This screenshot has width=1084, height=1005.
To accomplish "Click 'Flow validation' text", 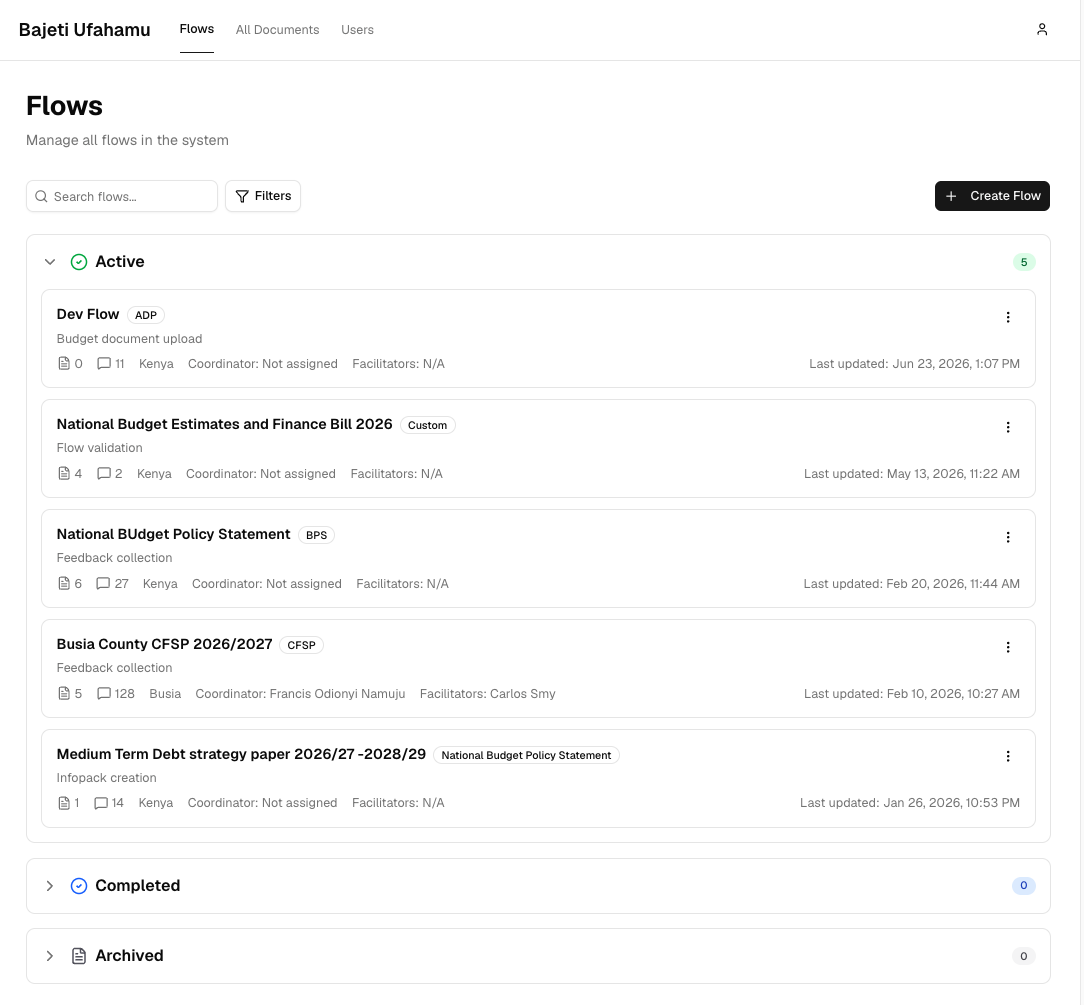I will 100,448.
